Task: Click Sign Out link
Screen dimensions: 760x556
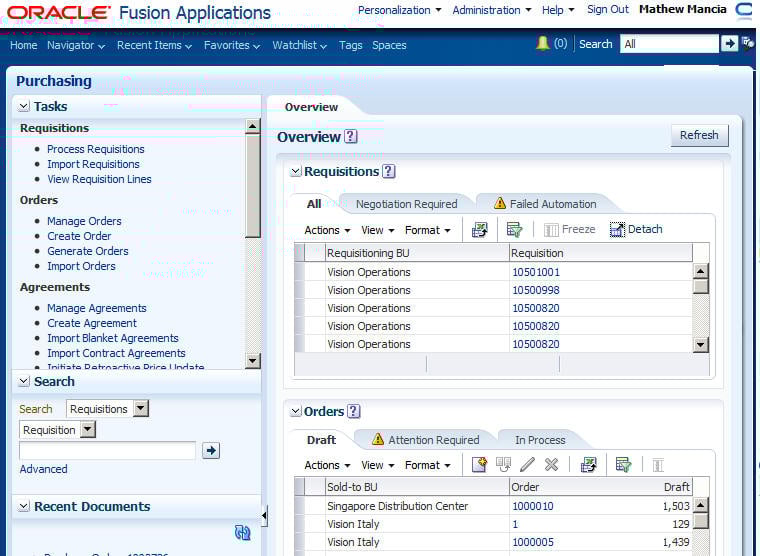Action: click(x=607, y=10)
